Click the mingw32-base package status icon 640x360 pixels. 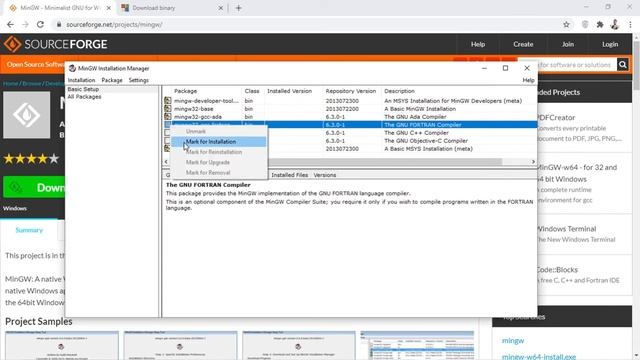[x=168, y=109]
